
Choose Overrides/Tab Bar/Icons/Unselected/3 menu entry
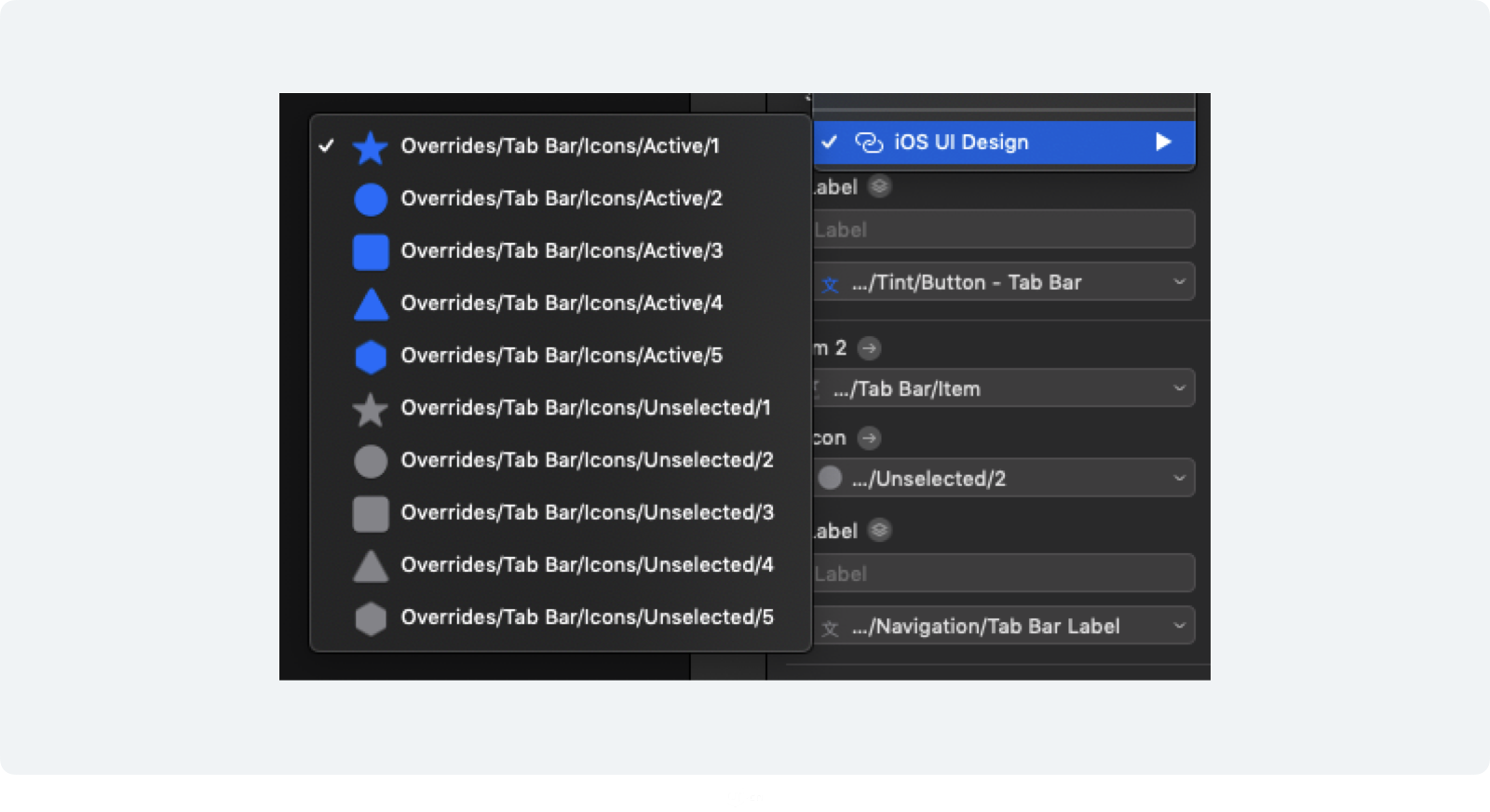pyautogui.click(x=587, y=512)
